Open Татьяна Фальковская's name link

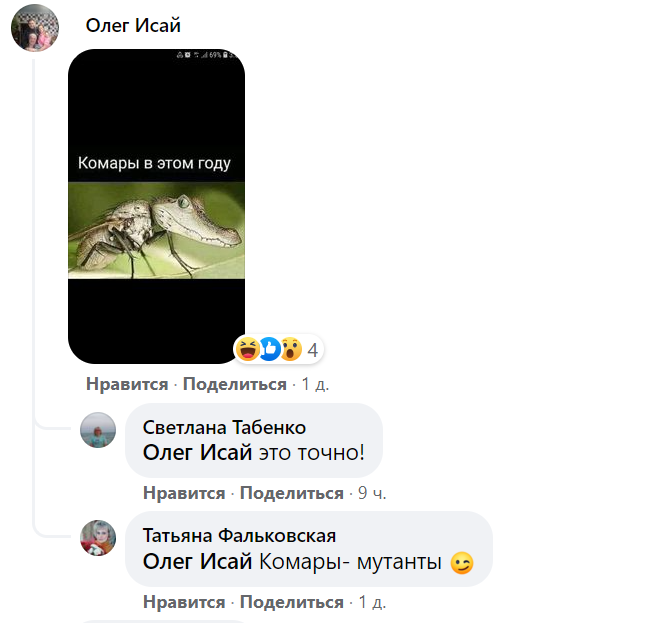240,536
